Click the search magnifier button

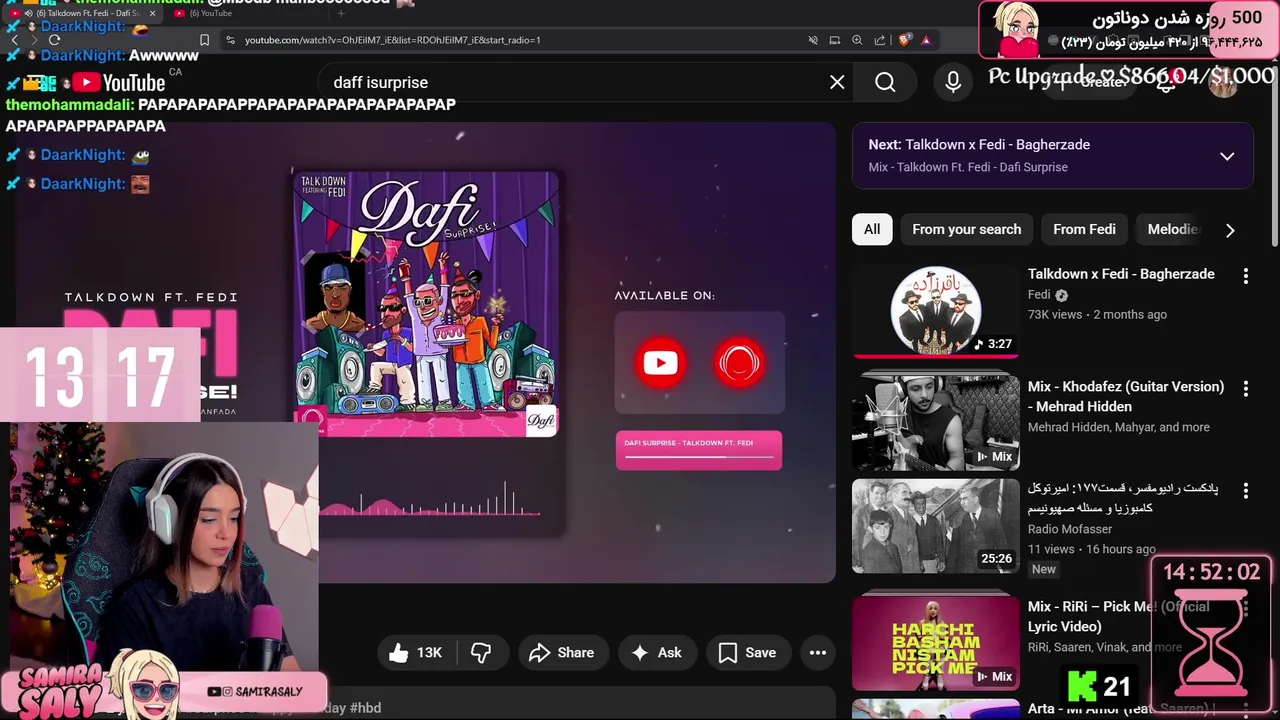(885, 82)
